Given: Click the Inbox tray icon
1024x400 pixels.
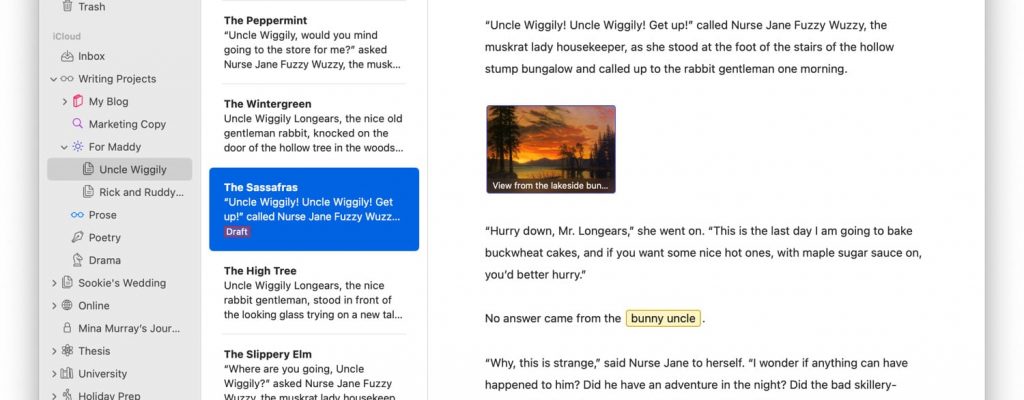Looking at the screenshot, I should [x=67, y=56].
